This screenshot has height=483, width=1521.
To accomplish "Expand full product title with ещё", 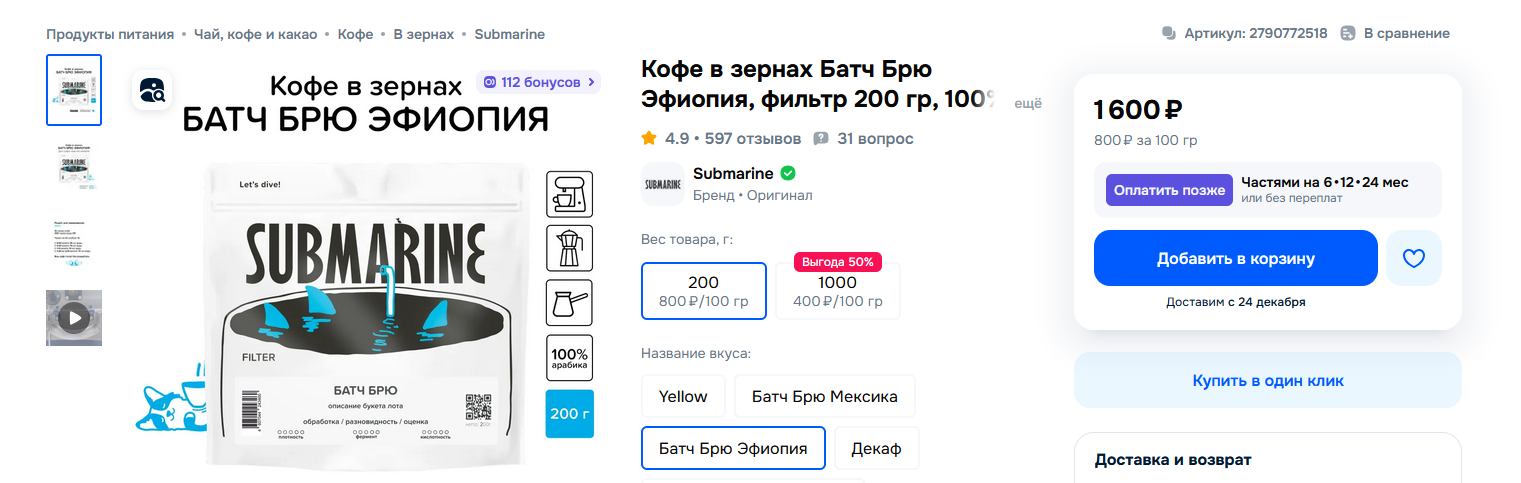I will pos(1028,102).
